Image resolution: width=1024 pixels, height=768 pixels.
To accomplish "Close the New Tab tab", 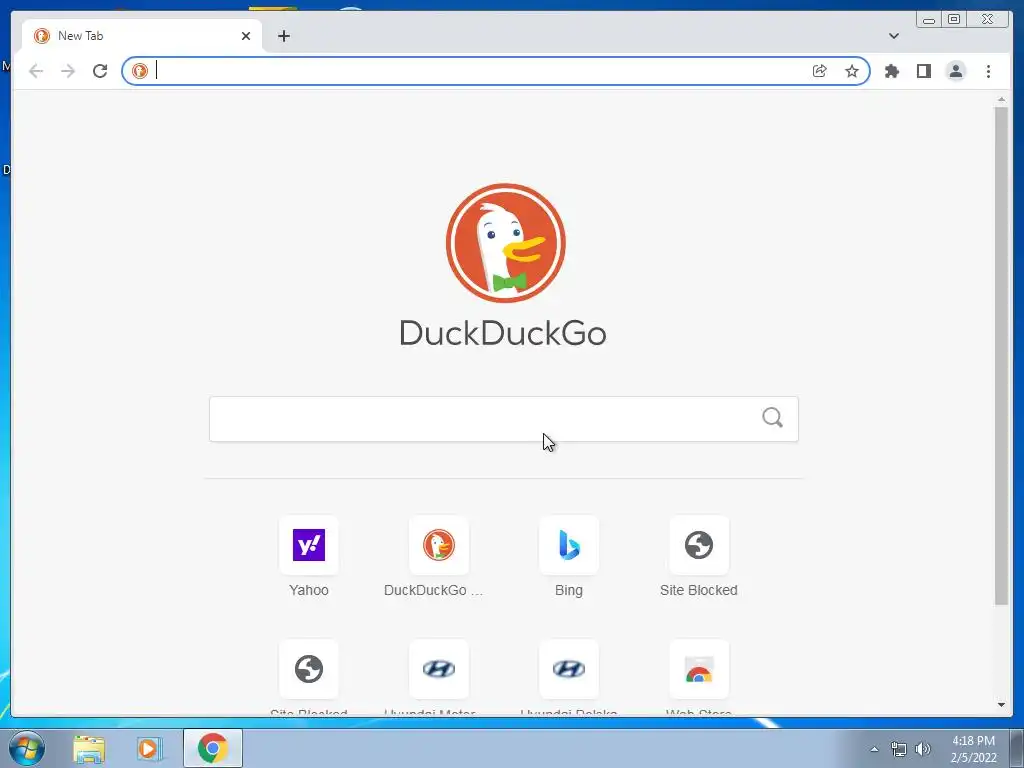I will [246, 36].
